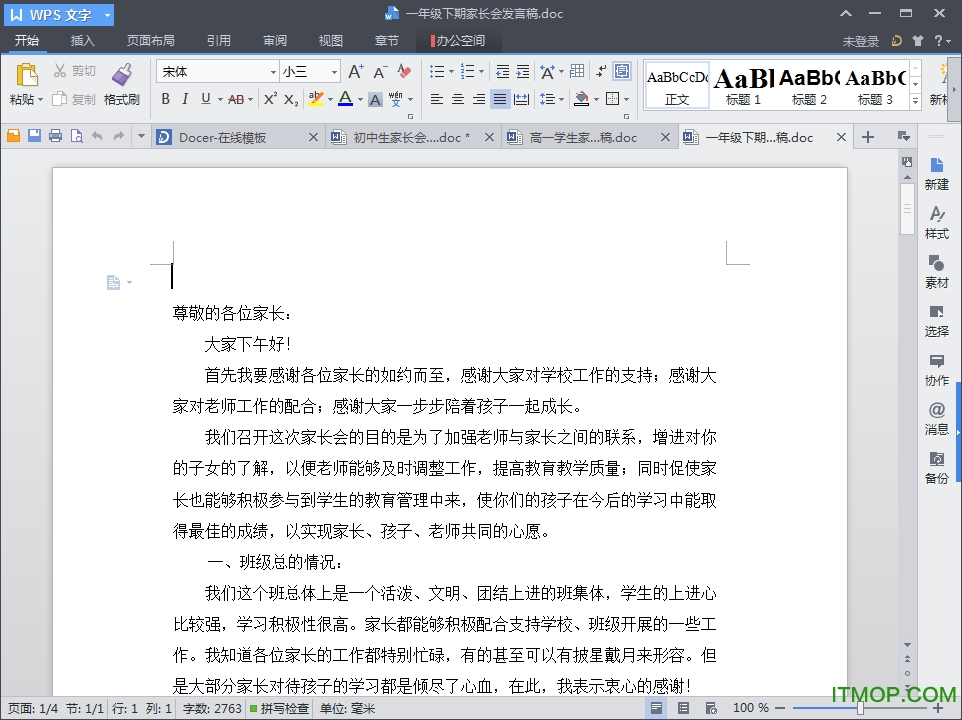This screenshot has height=720, width=962.
Task: Click the Save icon in quick access toolbar
Action: pos(34,136)
